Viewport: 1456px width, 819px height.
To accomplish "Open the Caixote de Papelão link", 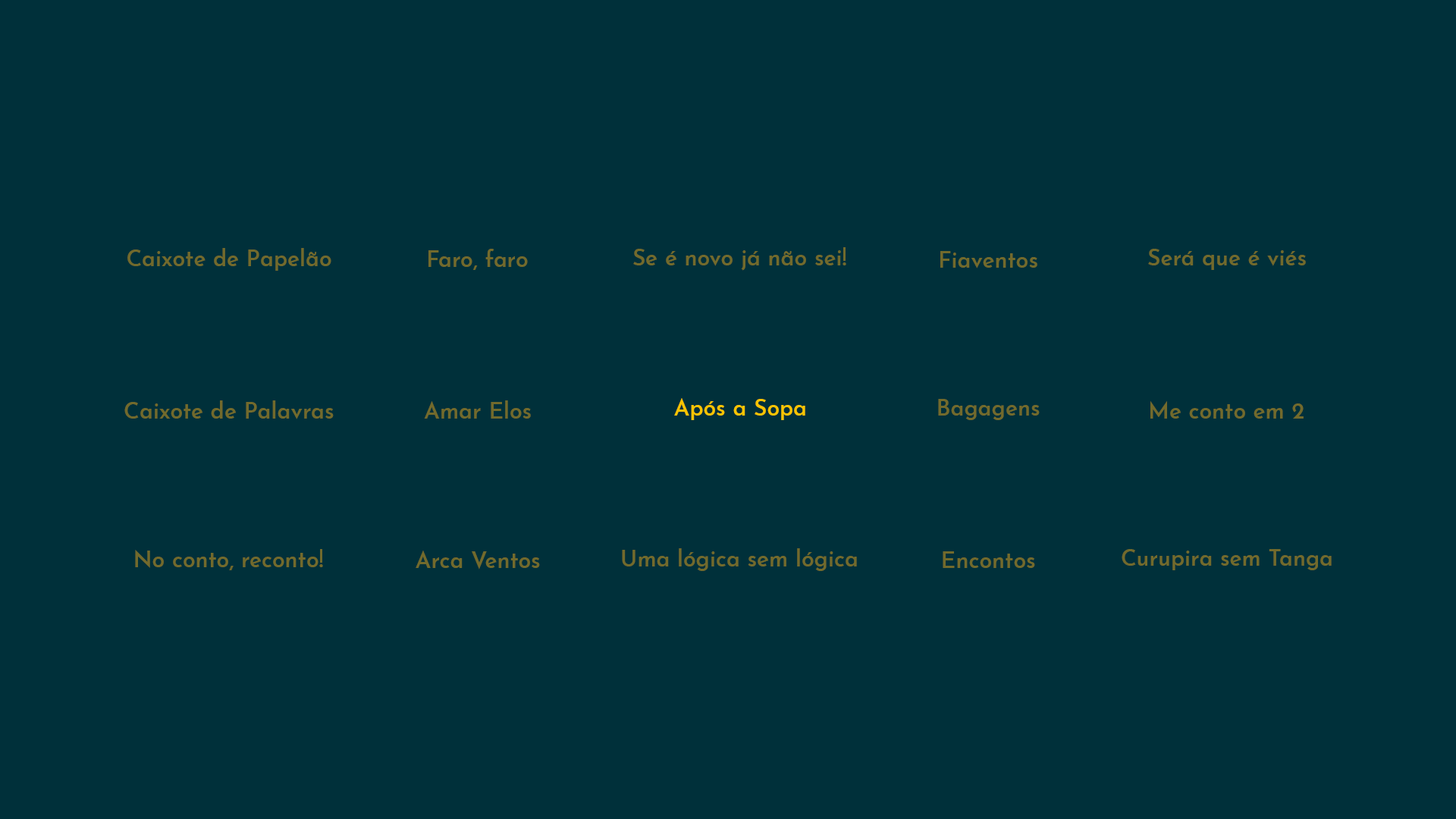I will coord(229,259).
